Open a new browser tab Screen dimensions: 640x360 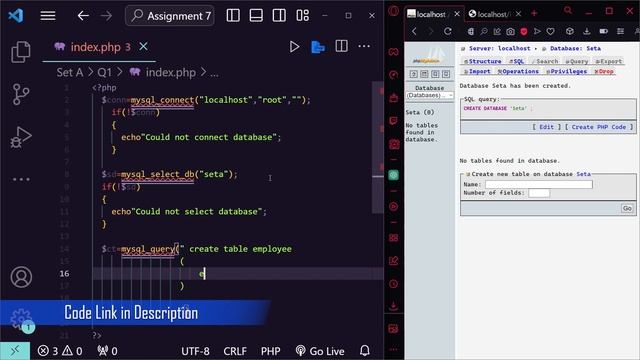[x=534, y=13]
